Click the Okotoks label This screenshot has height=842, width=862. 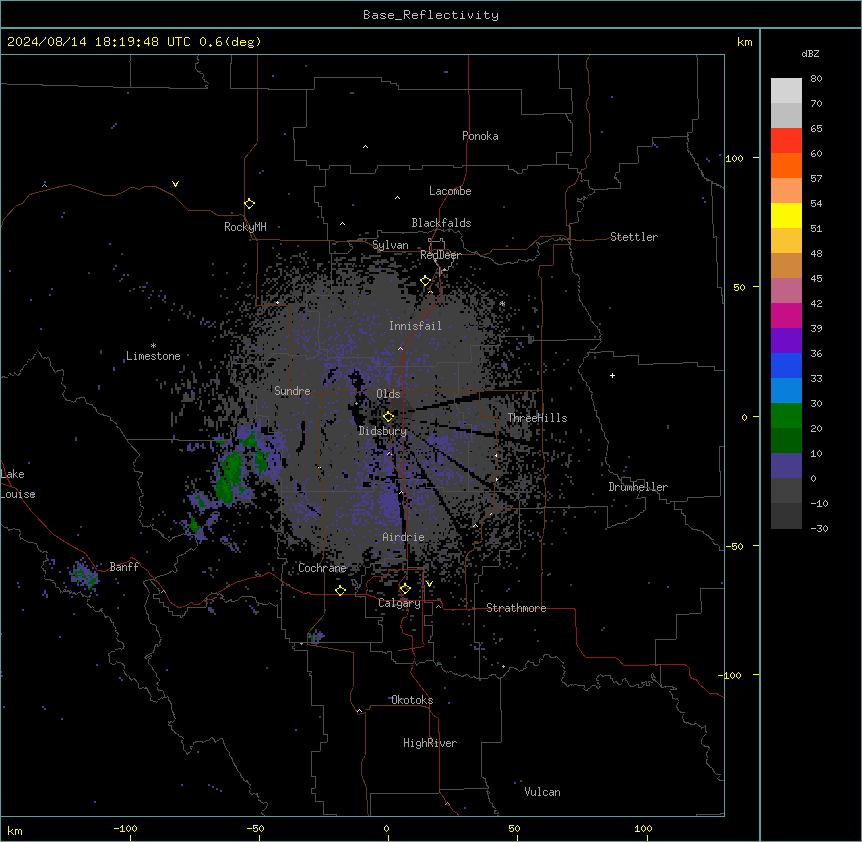(412, 700)
